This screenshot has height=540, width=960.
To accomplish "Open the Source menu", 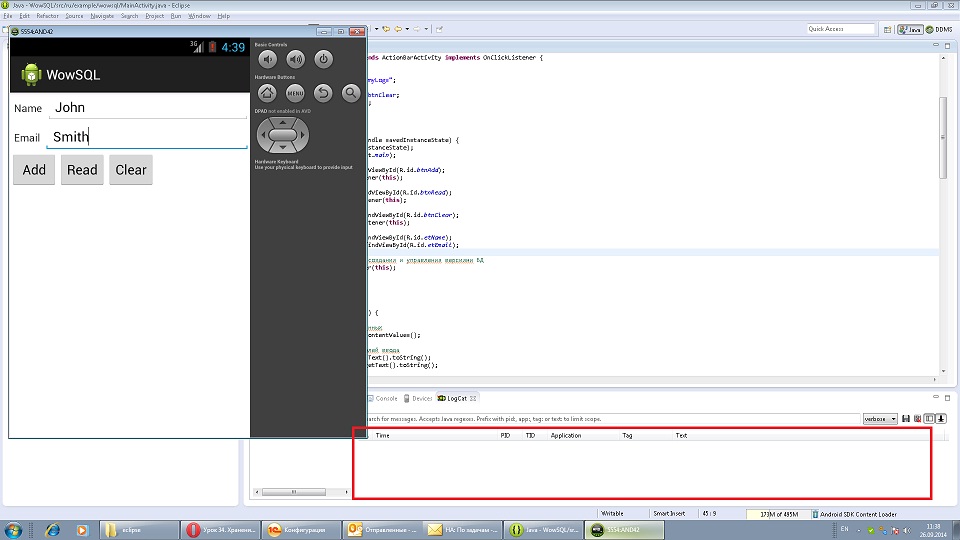I will point(74,16).
